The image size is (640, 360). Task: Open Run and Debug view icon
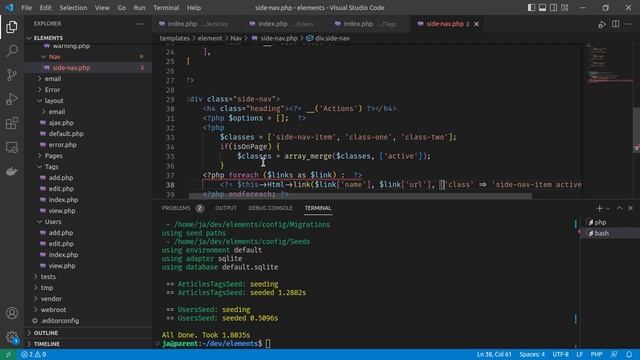coord(12,99)
